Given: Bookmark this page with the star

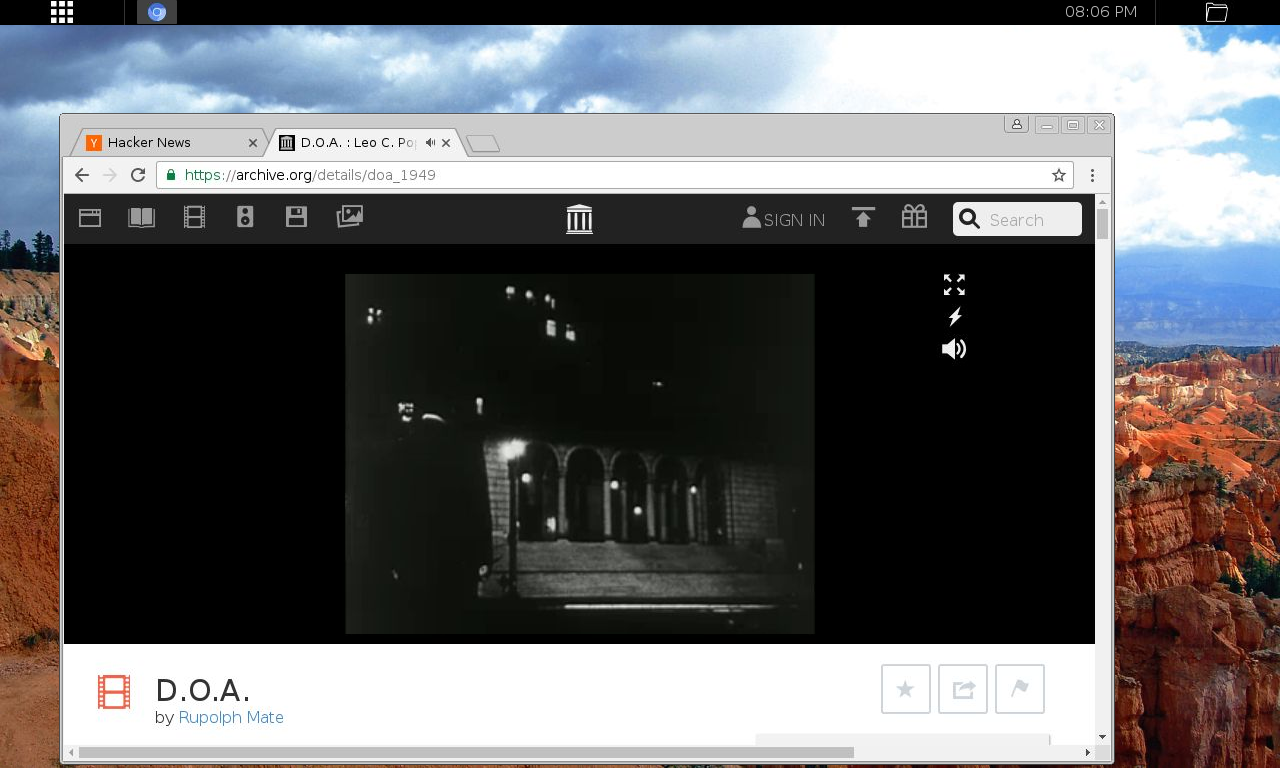Looking at the screenshot, I should (x=1058, y=175).
